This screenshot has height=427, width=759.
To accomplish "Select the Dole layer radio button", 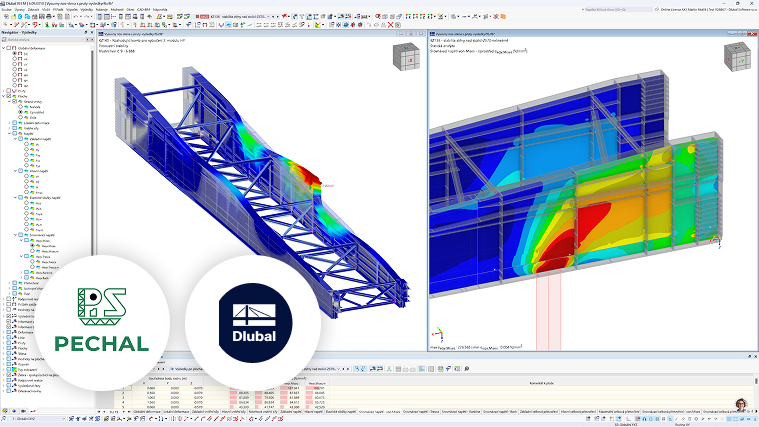I will pos(20,118).
